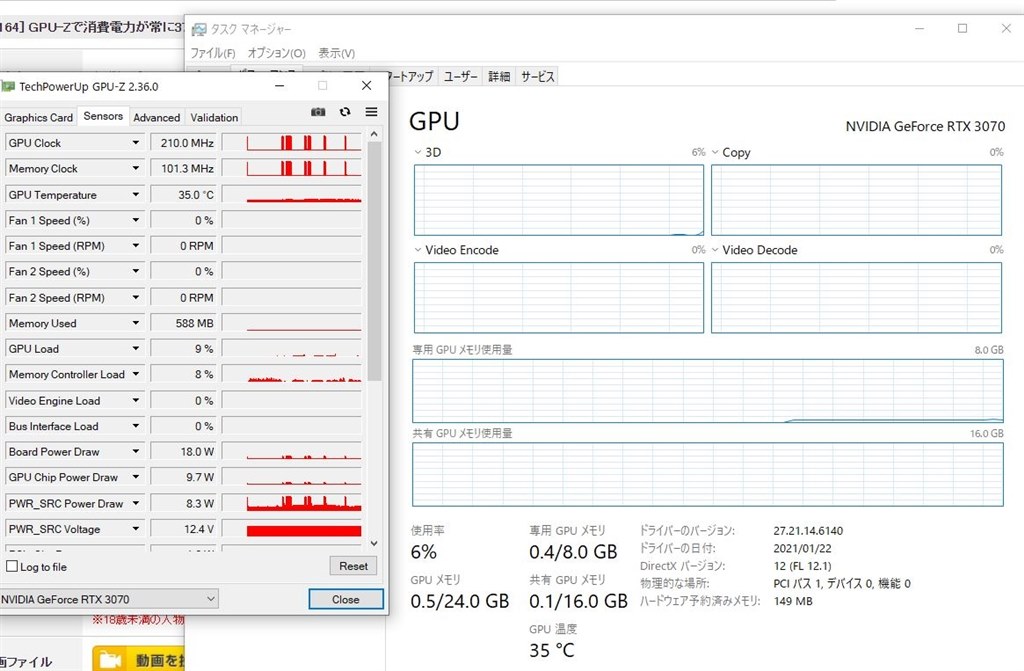The width and height of the screenshot is (1024, 671).
Task: Maximize the Task Manager window
Action: click(x=962, y=28)
